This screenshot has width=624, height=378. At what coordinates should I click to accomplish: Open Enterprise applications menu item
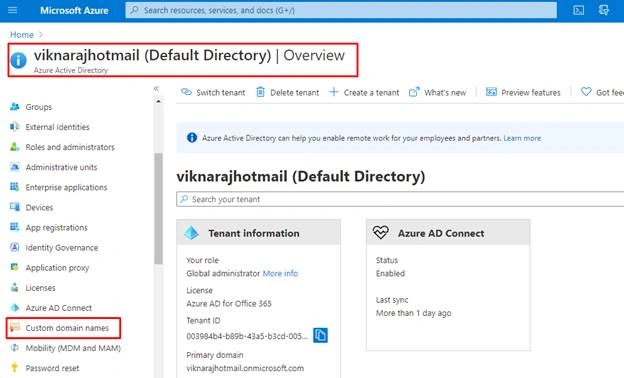pyautogui.click(x=66, y=187)
